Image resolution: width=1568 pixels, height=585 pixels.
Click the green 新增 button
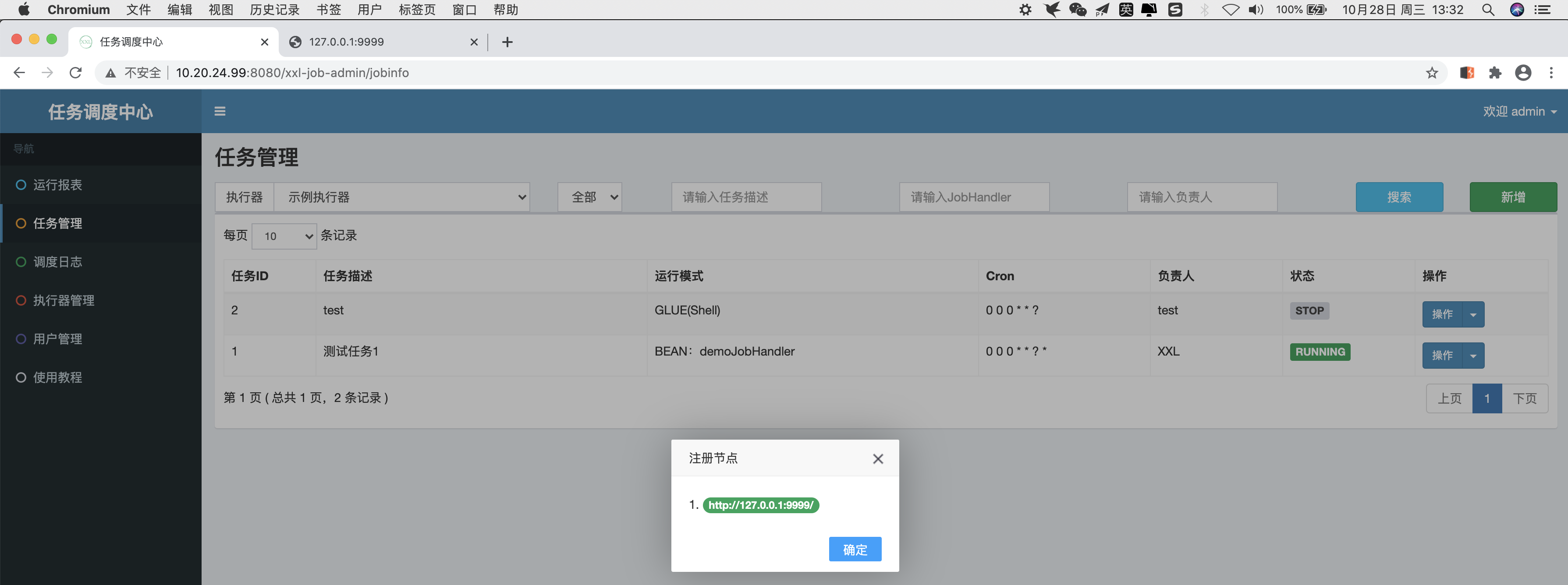1513,197
